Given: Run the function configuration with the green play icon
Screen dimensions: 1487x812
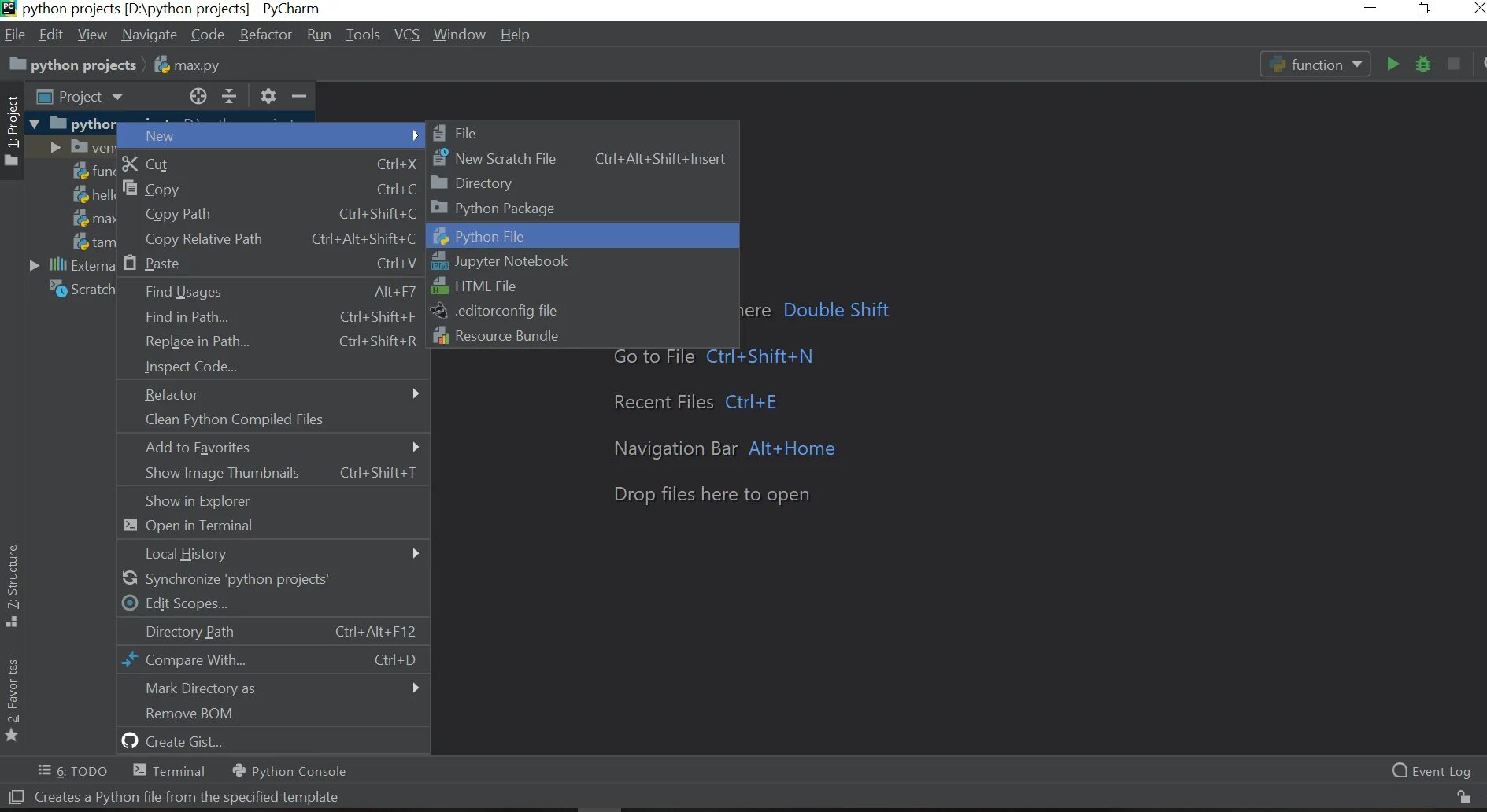Looking at the screenshot, I should (1393, 65).
